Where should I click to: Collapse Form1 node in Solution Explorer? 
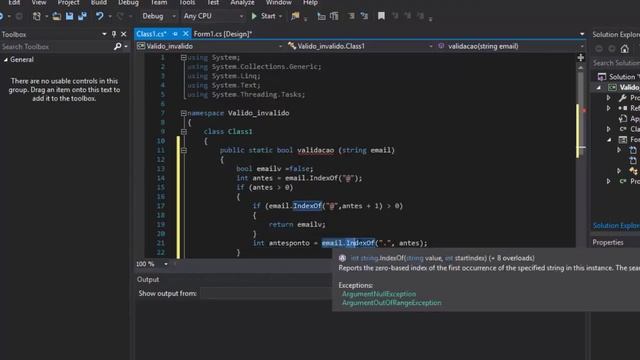(x=609, y=140)
